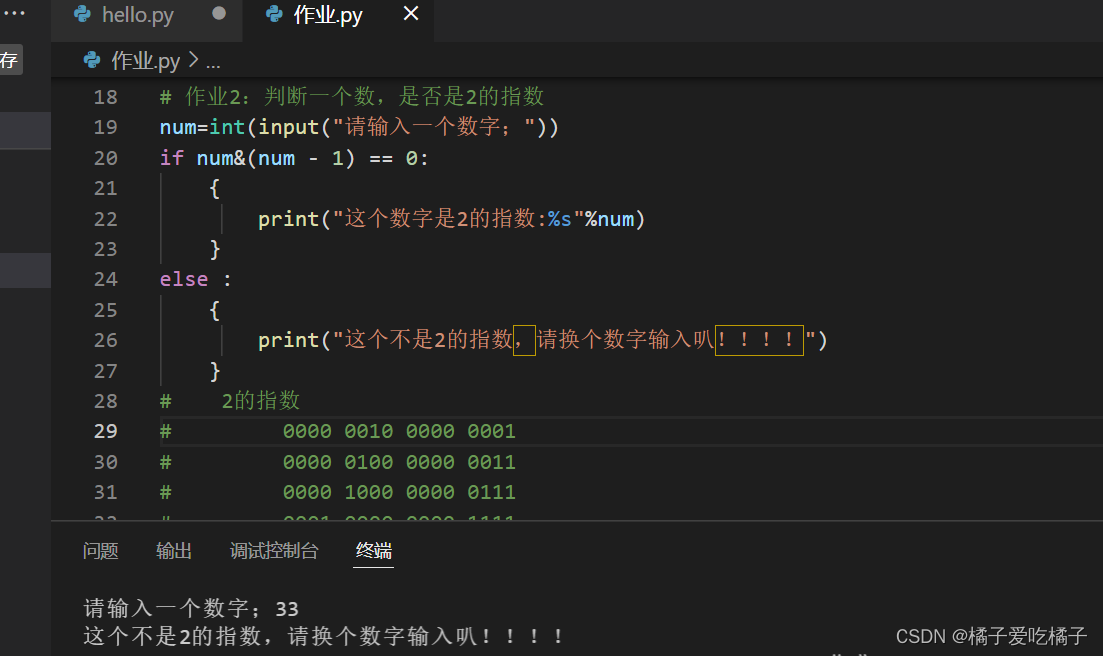Screen dimensions: 1103x656
Task: Click line number 26 in the gutter
Action: point(106,340)
